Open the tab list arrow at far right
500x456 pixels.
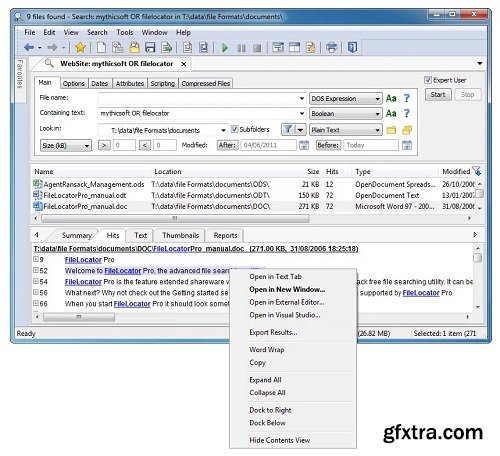480,63
